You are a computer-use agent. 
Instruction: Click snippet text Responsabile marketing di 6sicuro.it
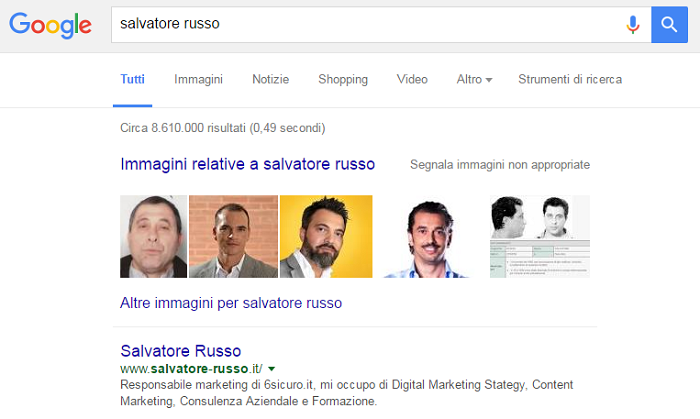click(x=217, y=385)
